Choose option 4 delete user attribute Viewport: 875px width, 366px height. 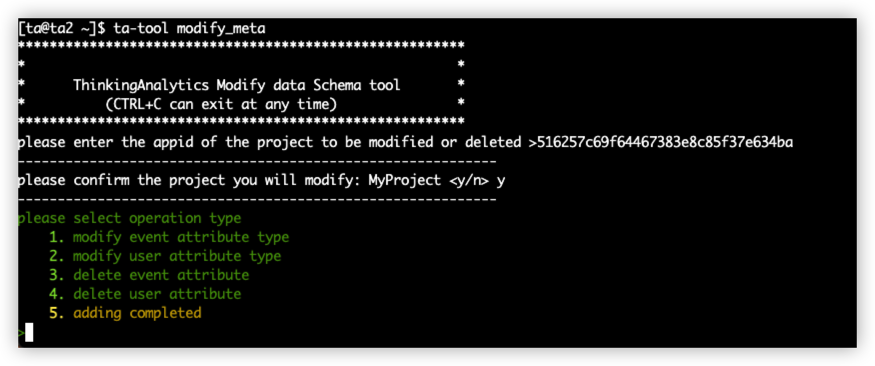coord(145,294)
